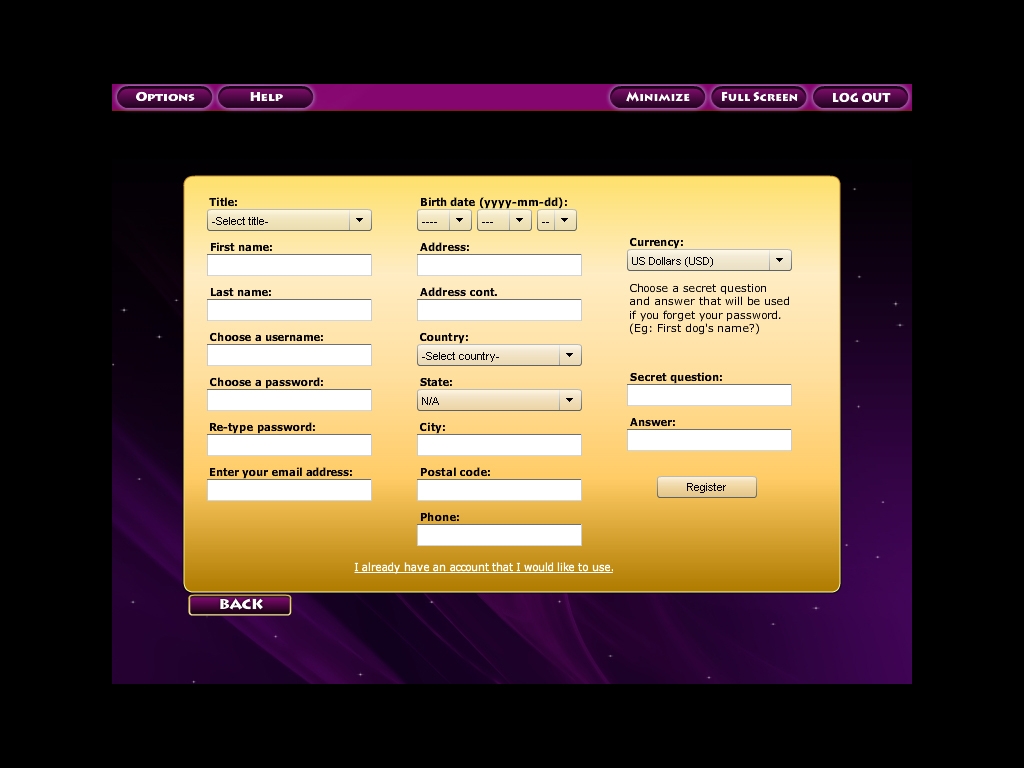Viewport: 1024px width, 768px height.
Task: Follow the already have an account link
Action: tap(483, 567)
